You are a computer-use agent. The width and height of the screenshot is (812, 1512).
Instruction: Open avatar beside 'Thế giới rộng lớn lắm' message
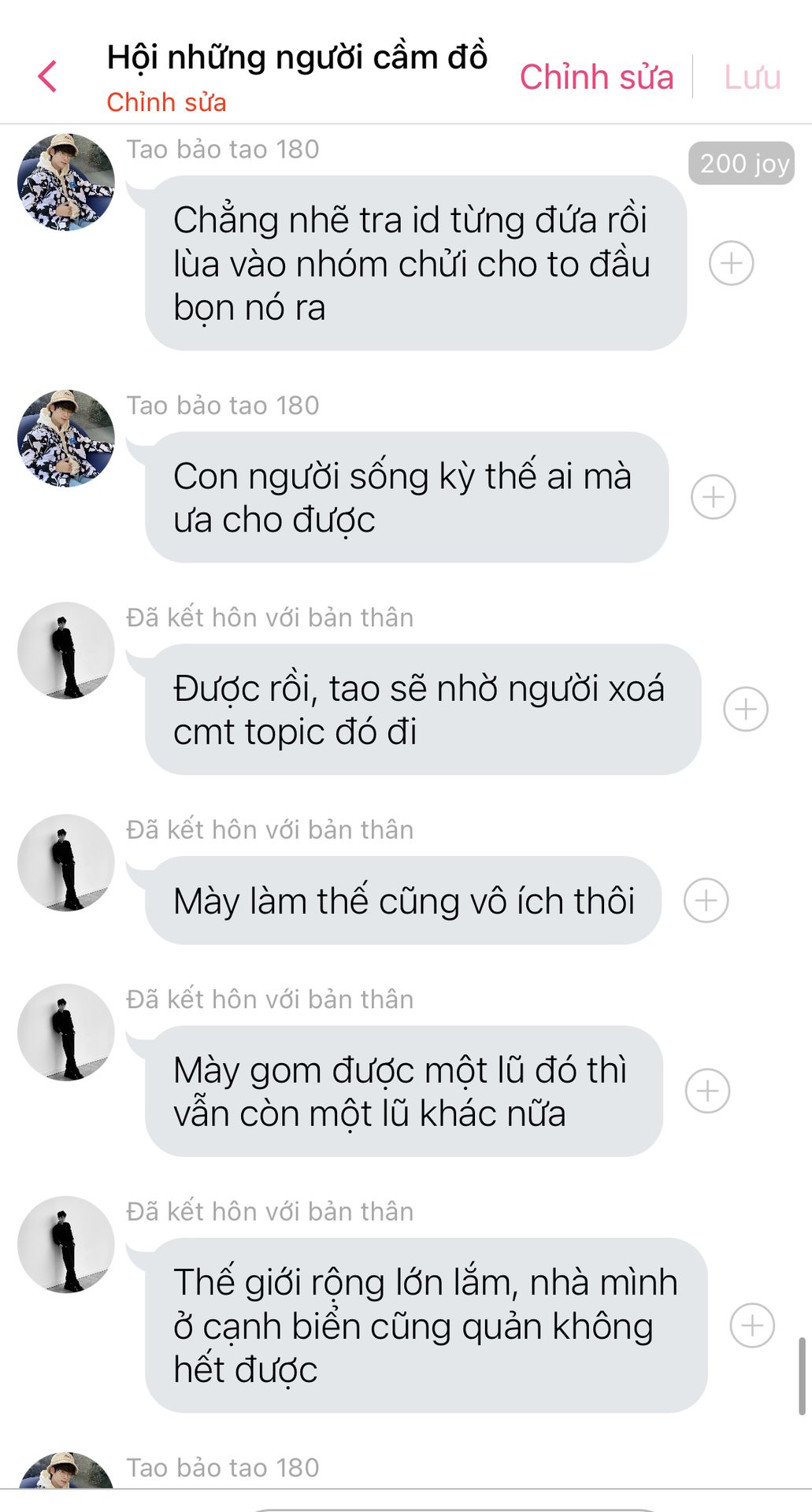(x=66, y=1244)
